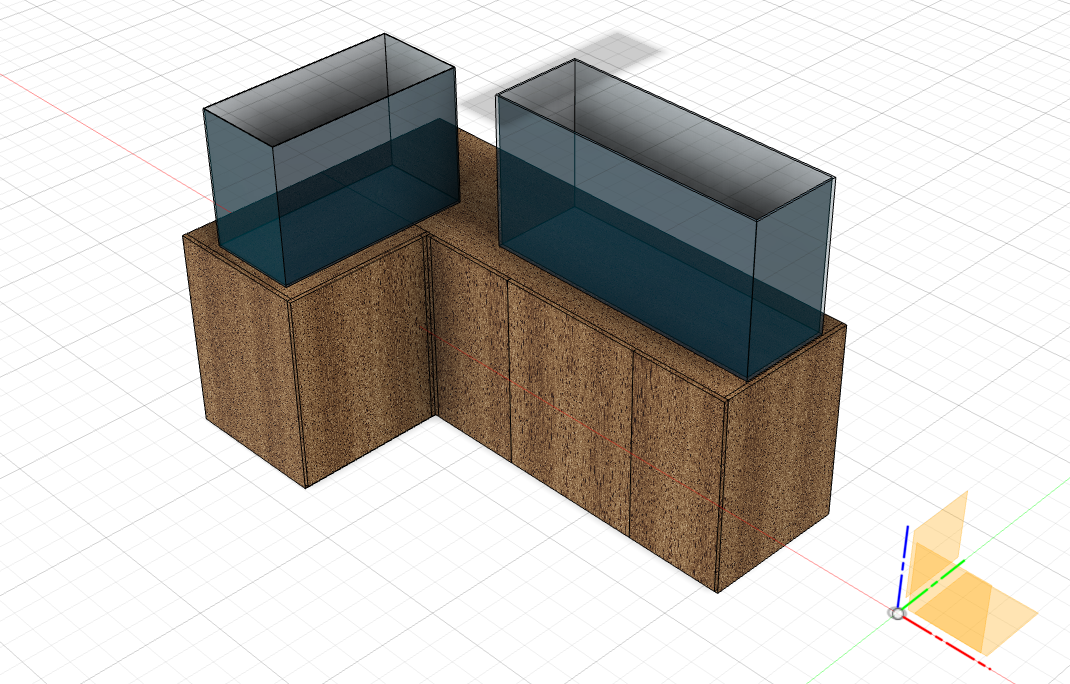The width and height of the screenshot is (1070, 684).
Task: Click the blue vertical axis at origin
Action: [903, 565]
